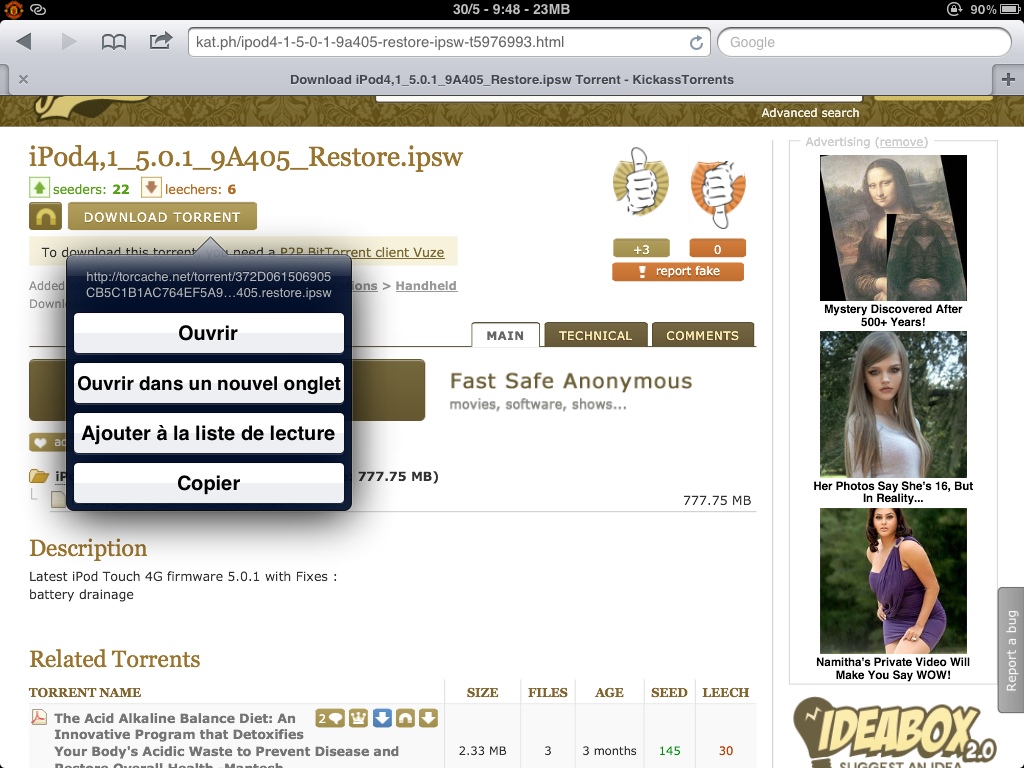1024x768 pixels.
Task: Click the folder icon in file list
Action: [x=39, y=476]
